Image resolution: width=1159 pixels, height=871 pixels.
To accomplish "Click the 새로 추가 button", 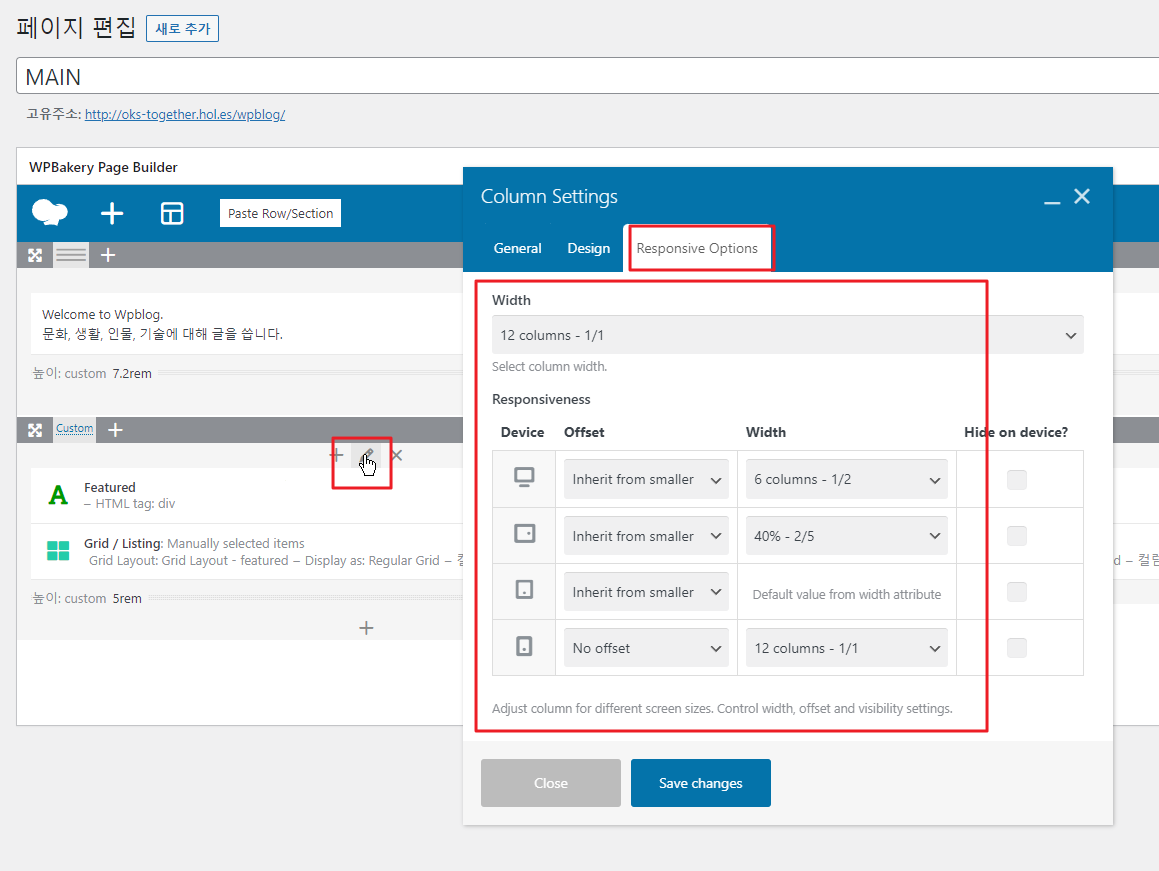I will pyautogui.click(x=183, y=29).
